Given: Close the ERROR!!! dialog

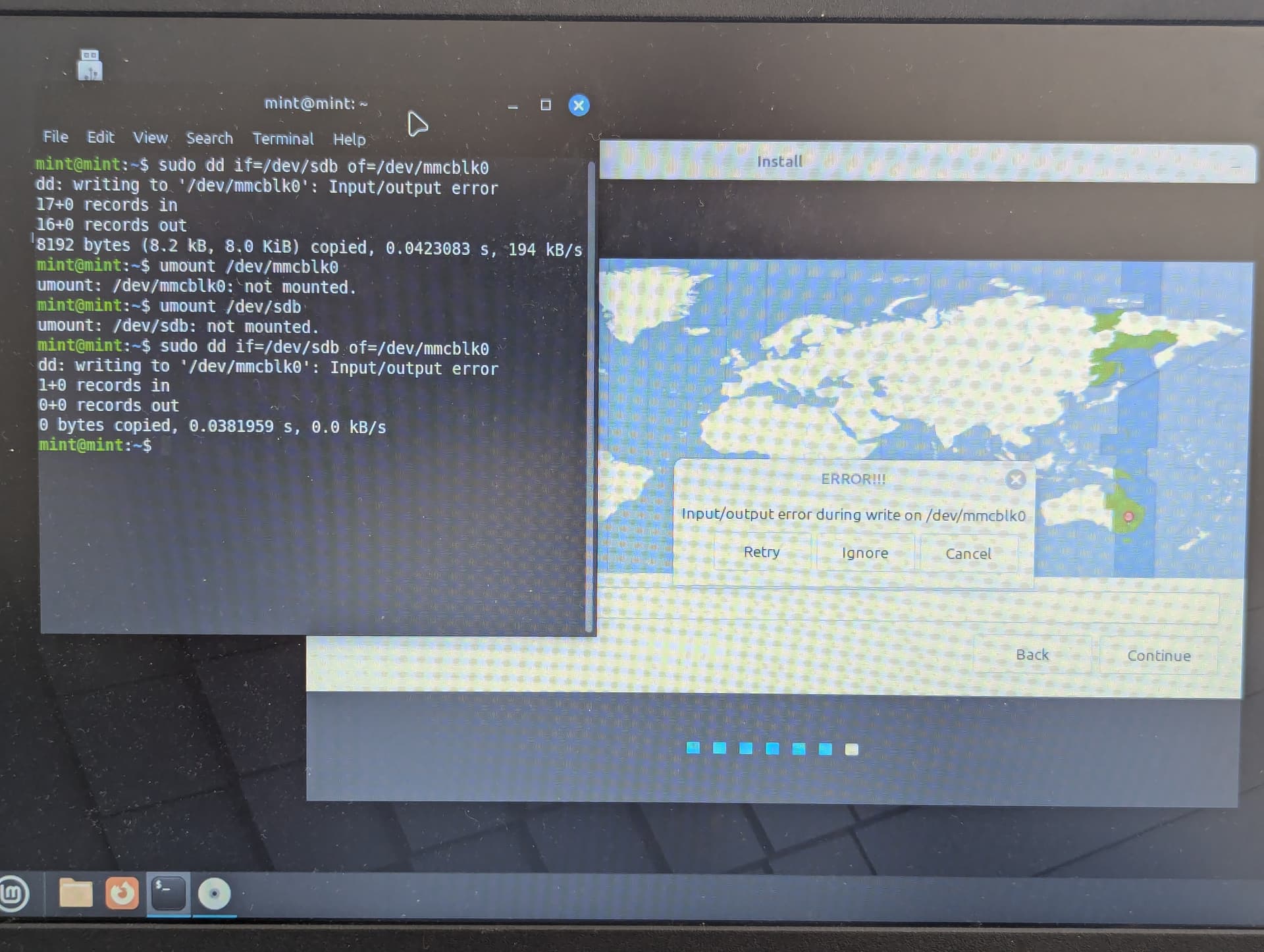Looking at the screenshot, I should pyautogui.click(x=1016, y=479).
